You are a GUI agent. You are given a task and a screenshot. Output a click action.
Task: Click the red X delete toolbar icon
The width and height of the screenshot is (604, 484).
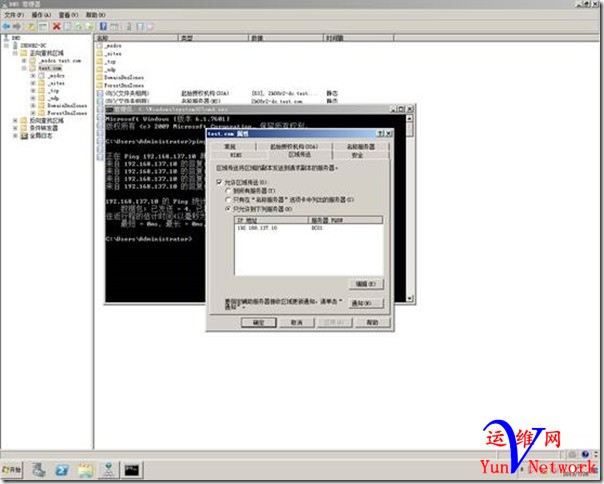pos(57,26)
